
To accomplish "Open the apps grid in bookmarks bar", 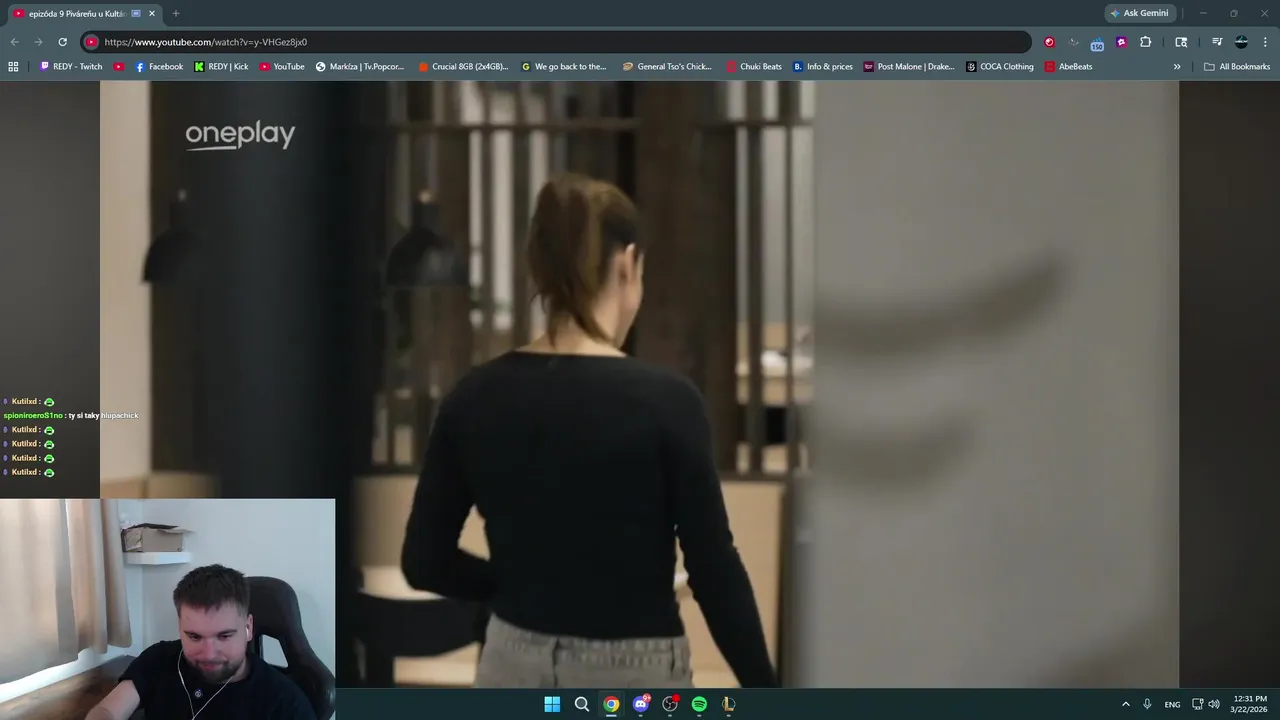I will pyautogui.click(x=13, y=67).
